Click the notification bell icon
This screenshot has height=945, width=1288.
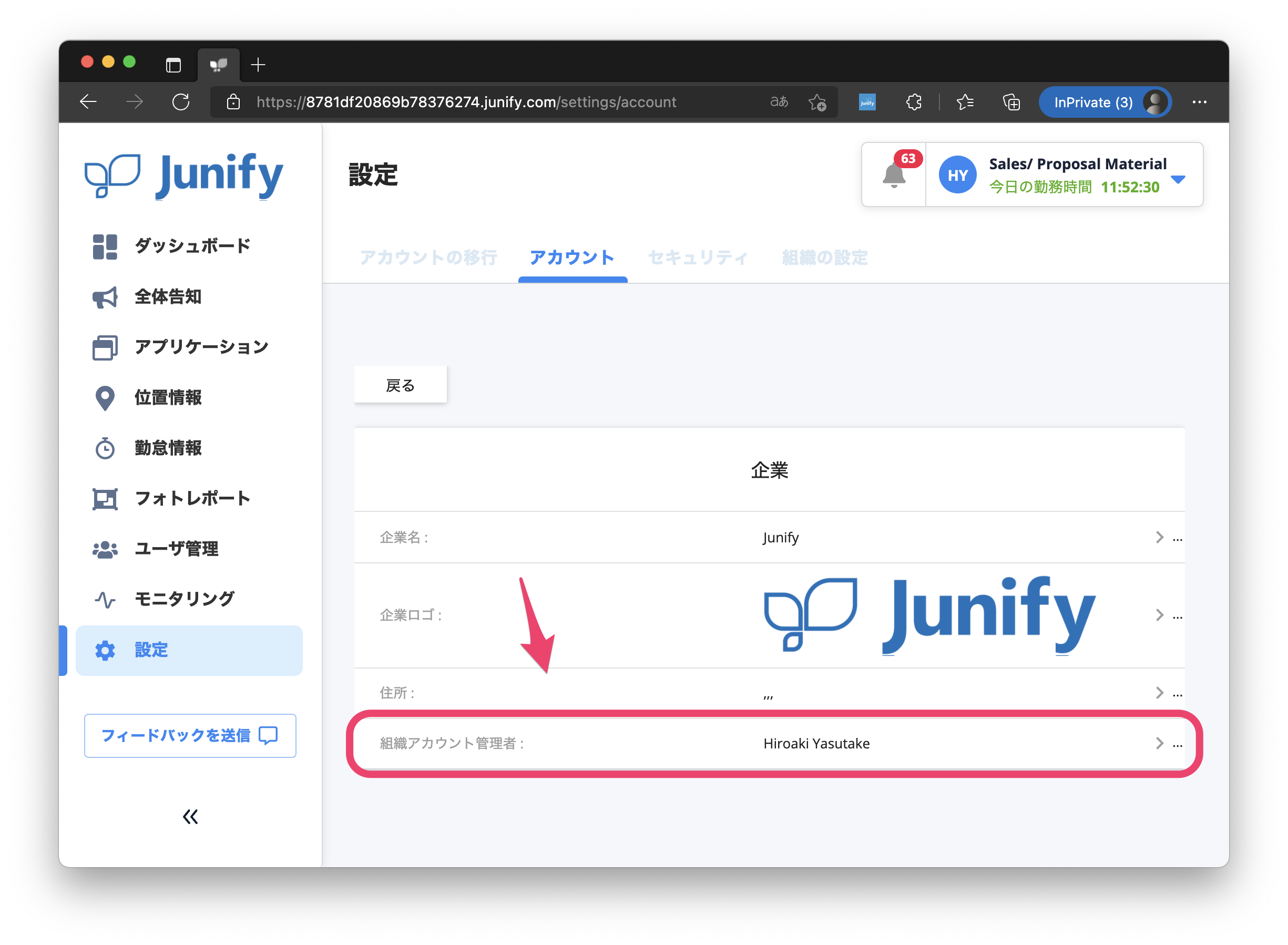pyautogui.click(x=893, y=174)
